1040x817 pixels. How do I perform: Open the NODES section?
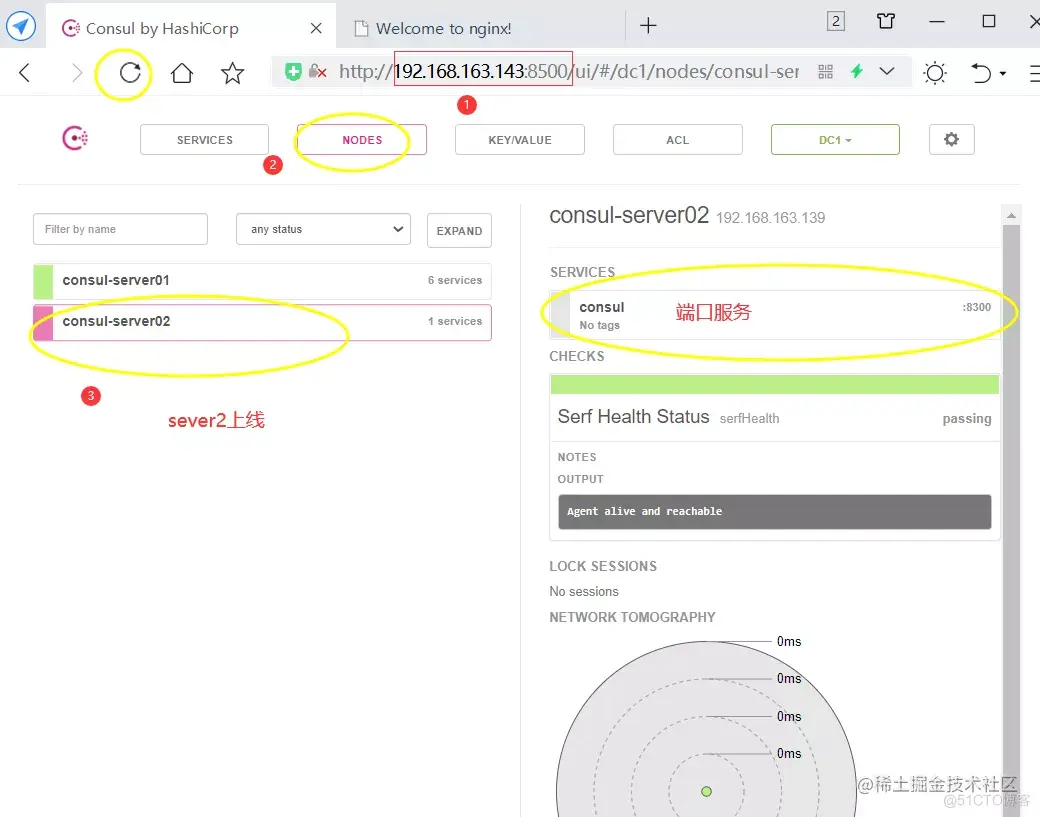coord(362,140)
